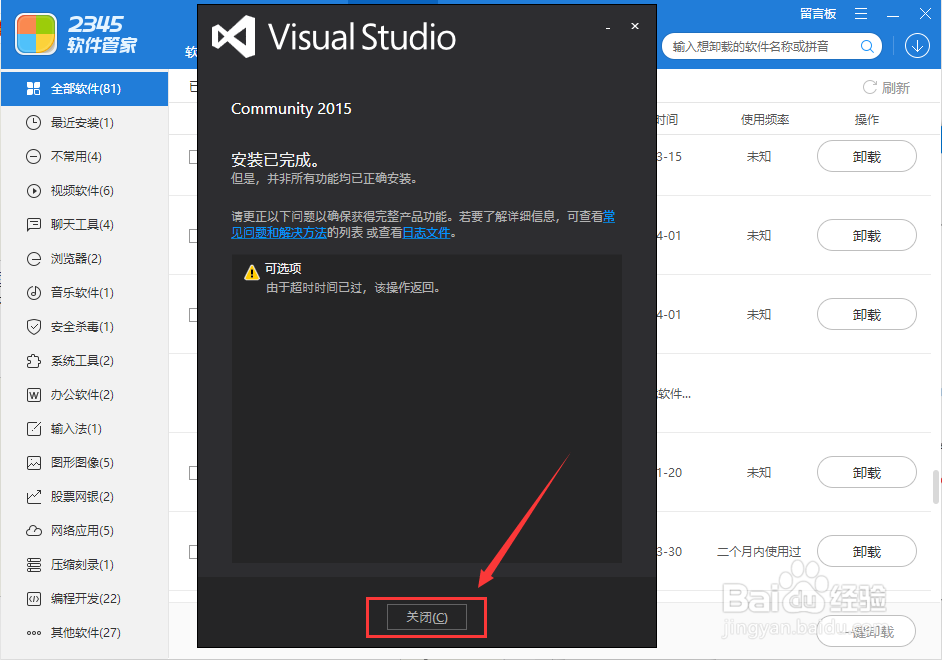Select 图形图像(5) category
942x660 pixels.
(x=85, y=462)
